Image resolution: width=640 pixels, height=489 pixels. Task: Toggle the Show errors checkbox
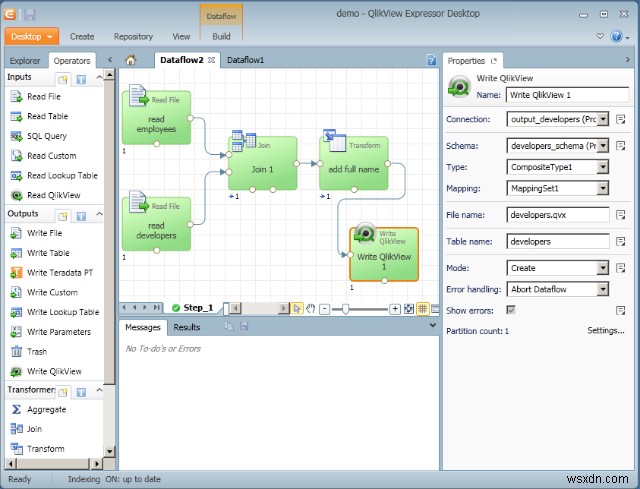(x=511, y=310)
